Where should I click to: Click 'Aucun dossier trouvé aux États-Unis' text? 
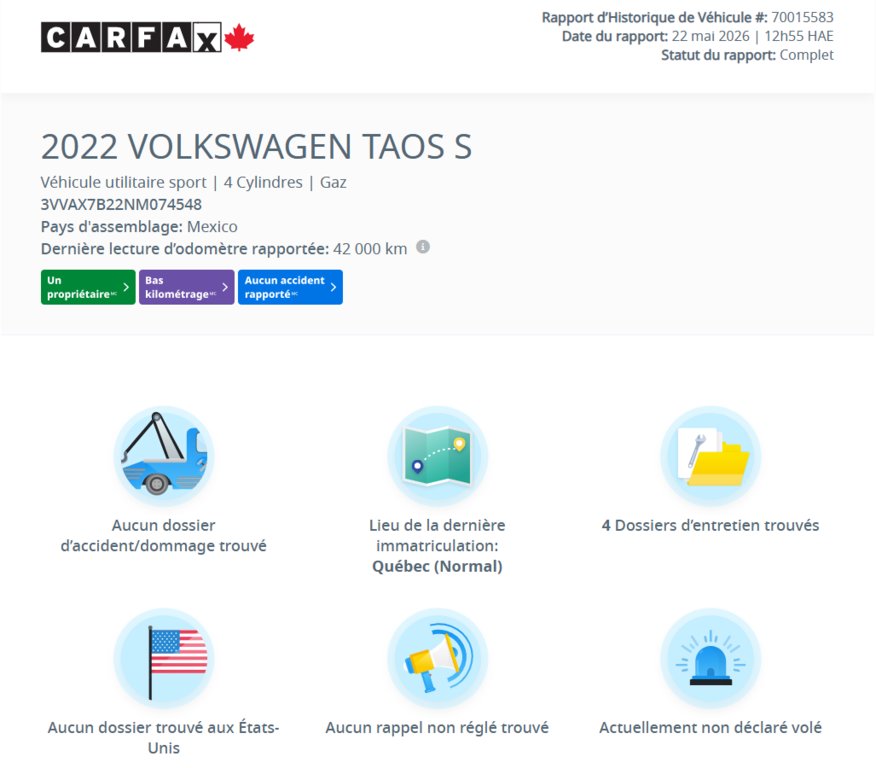click(x=164, y=737)
